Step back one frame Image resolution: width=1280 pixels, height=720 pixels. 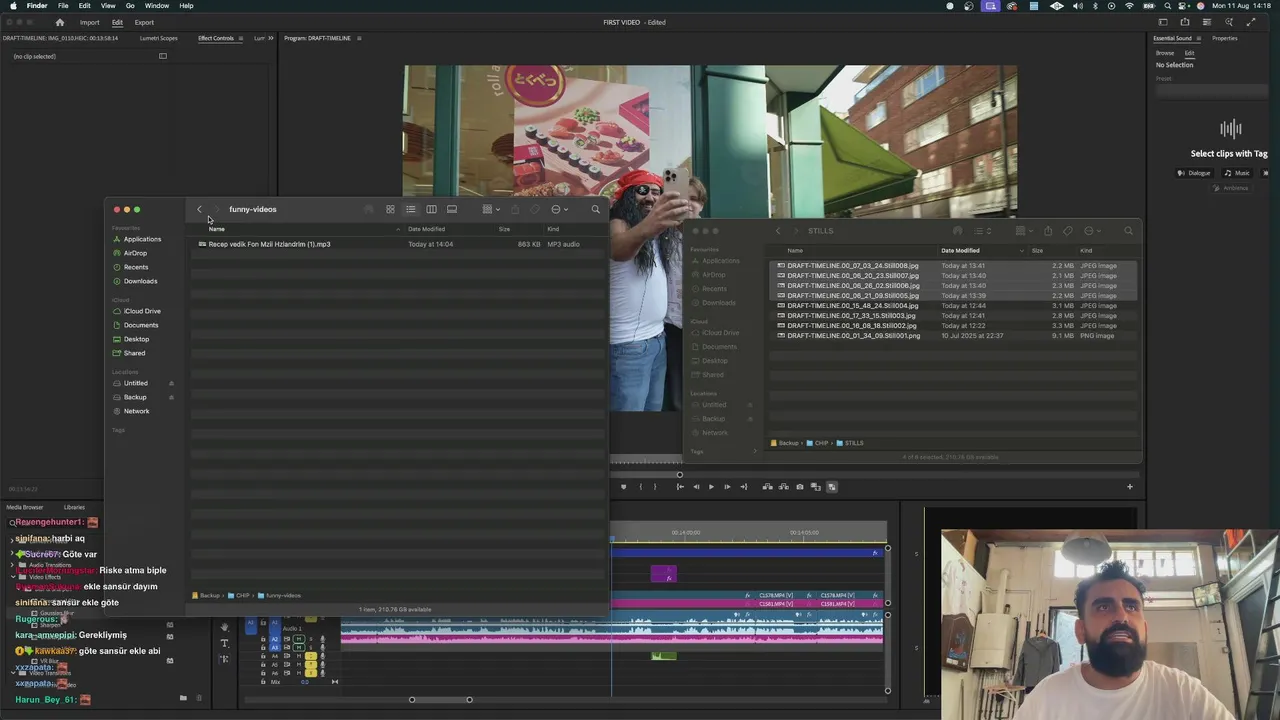tap(696, 487)
